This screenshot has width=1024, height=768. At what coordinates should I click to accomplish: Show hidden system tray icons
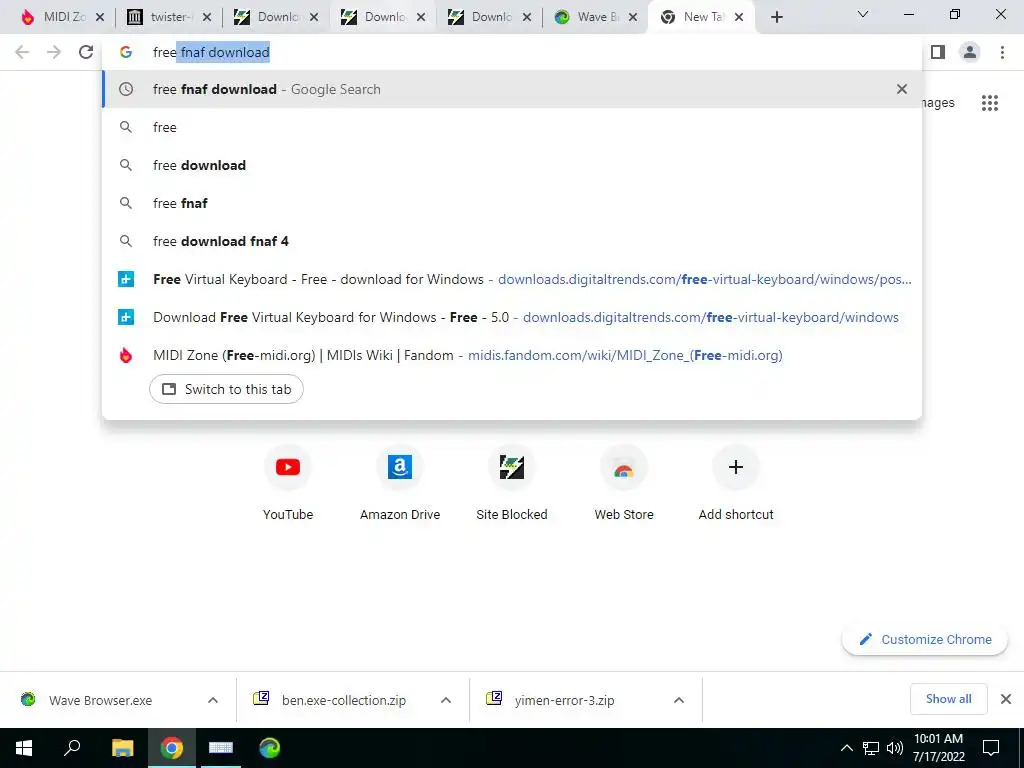(x=846, y=748)
